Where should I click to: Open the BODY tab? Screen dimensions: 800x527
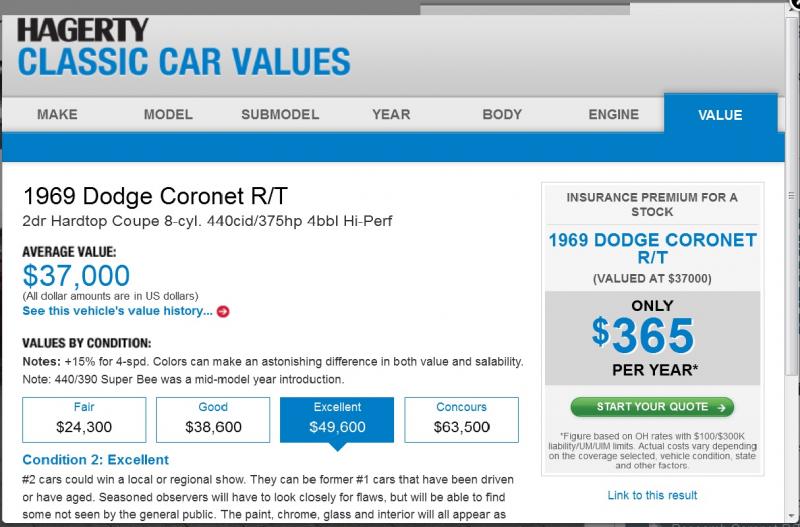pyautogui.click(x=502, y=115)
